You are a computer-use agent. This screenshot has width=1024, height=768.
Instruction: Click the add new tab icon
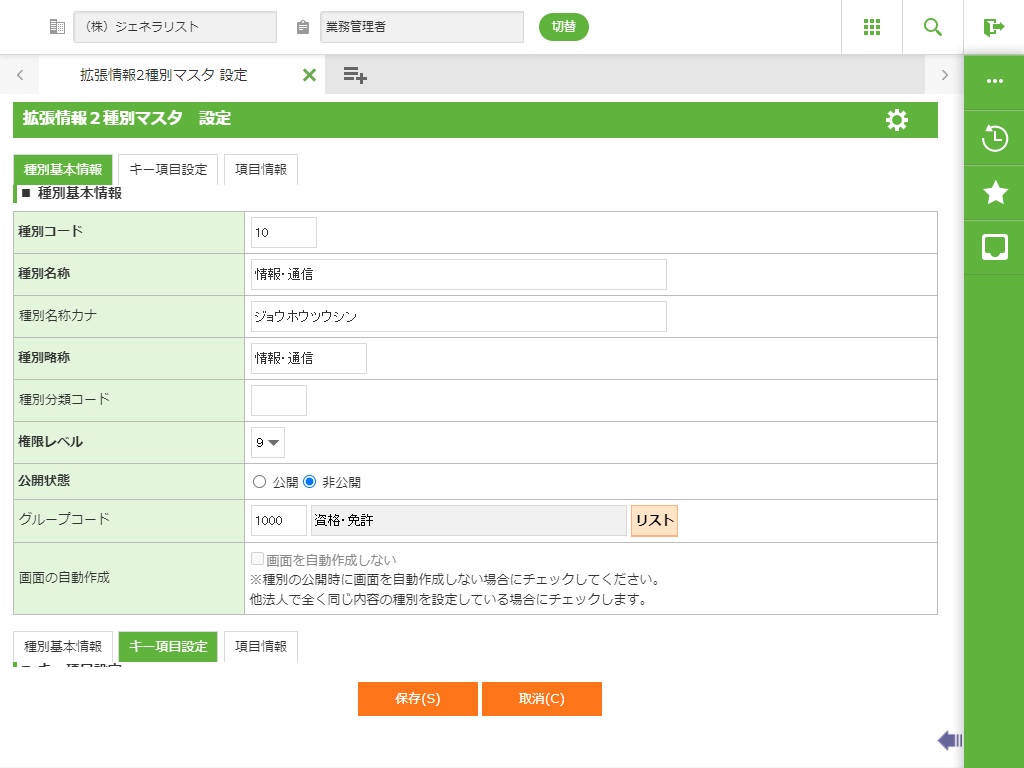(x=355, y=75)
